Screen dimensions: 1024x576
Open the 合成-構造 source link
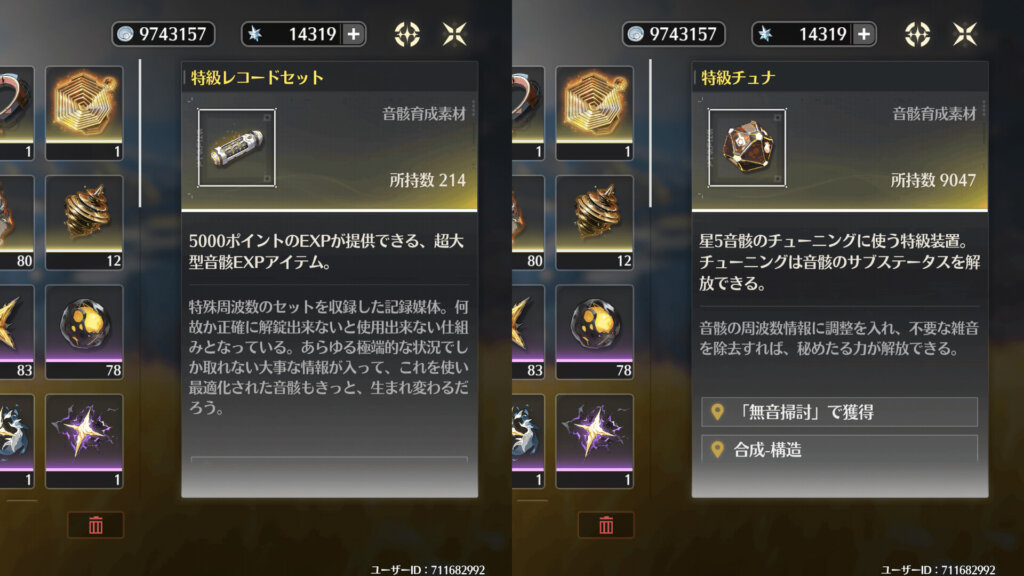click(839, 449)
